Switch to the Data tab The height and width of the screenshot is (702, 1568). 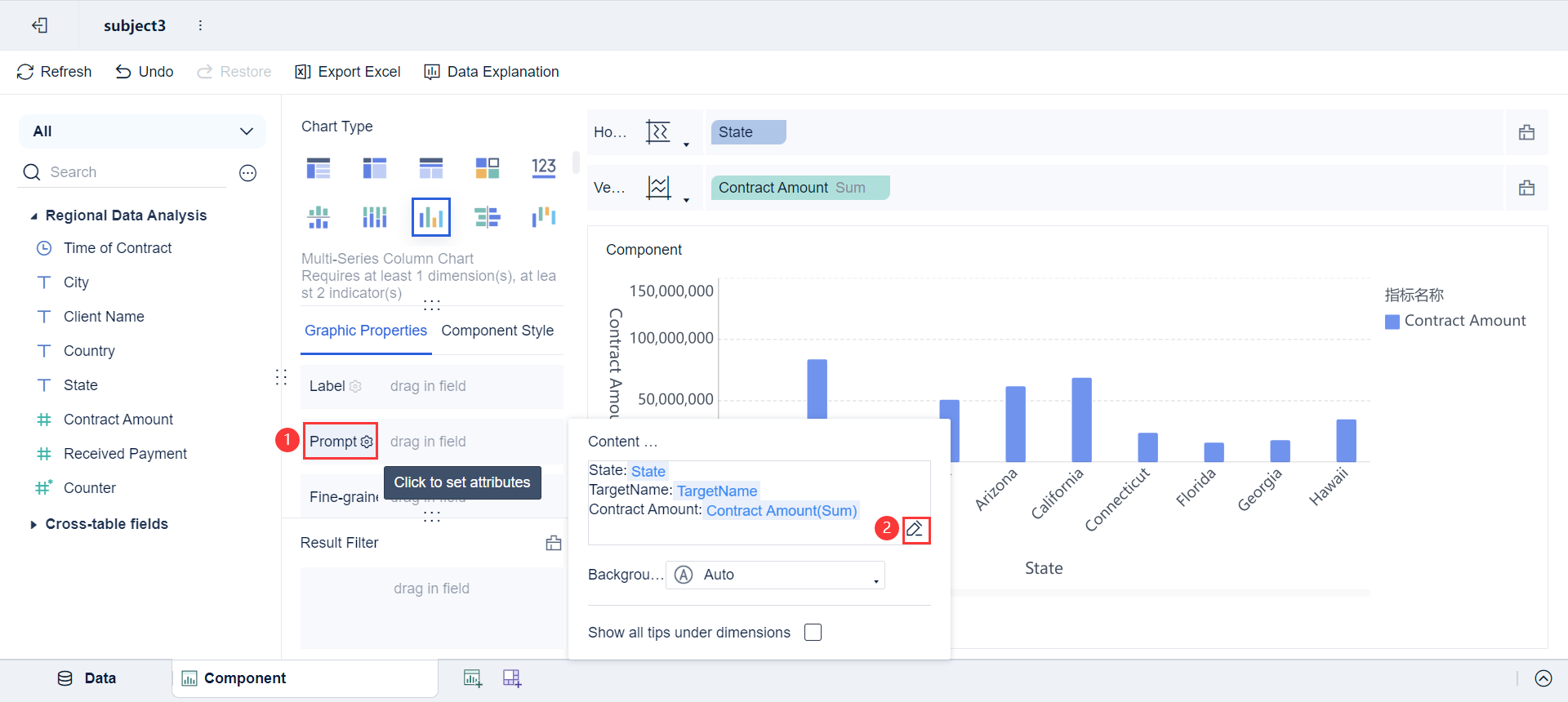(x=87, y=678)
